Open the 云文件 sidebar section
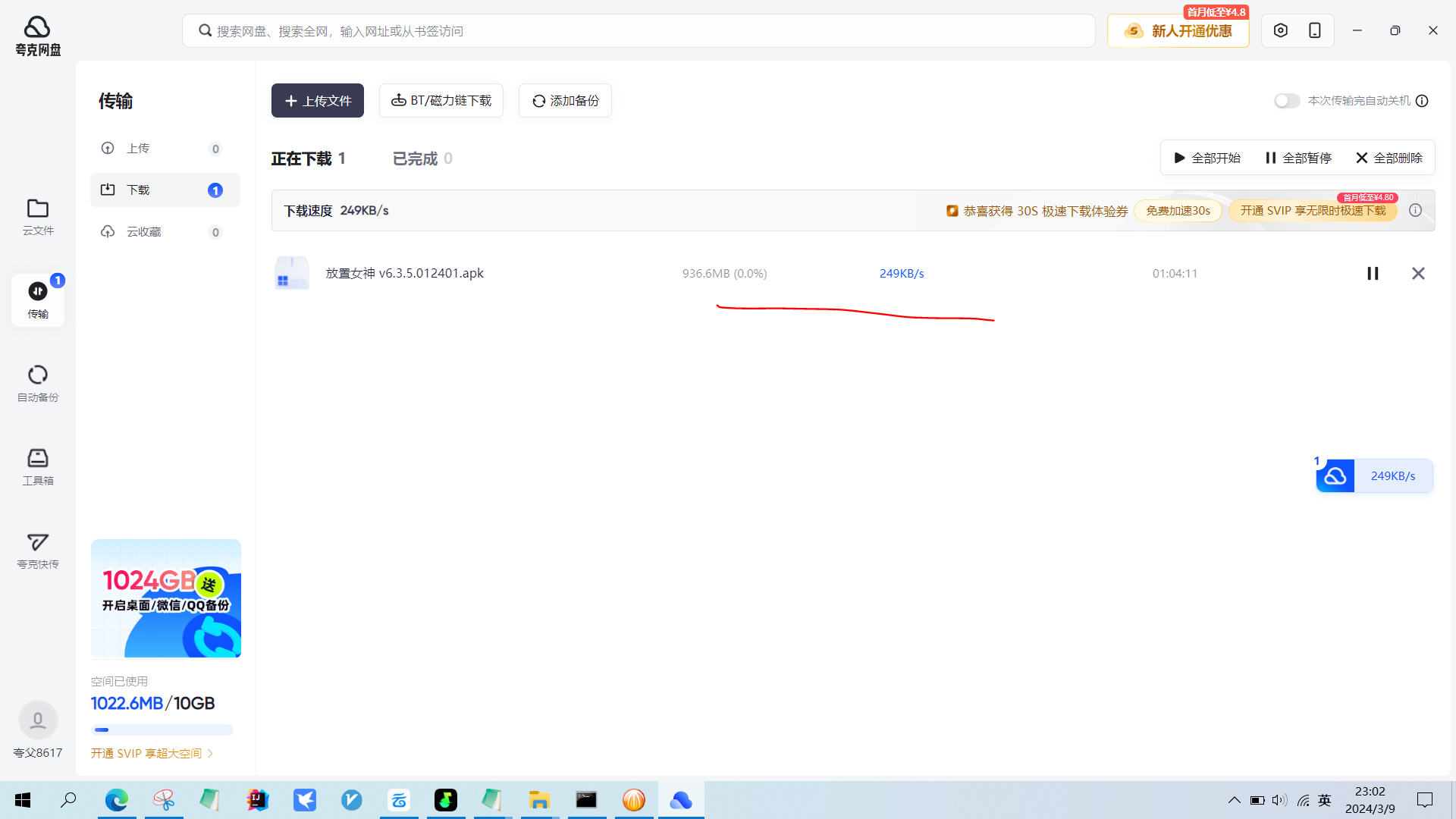Image resolution: width=1456 pixels, height=819 pixels. (x=38, y=218)
